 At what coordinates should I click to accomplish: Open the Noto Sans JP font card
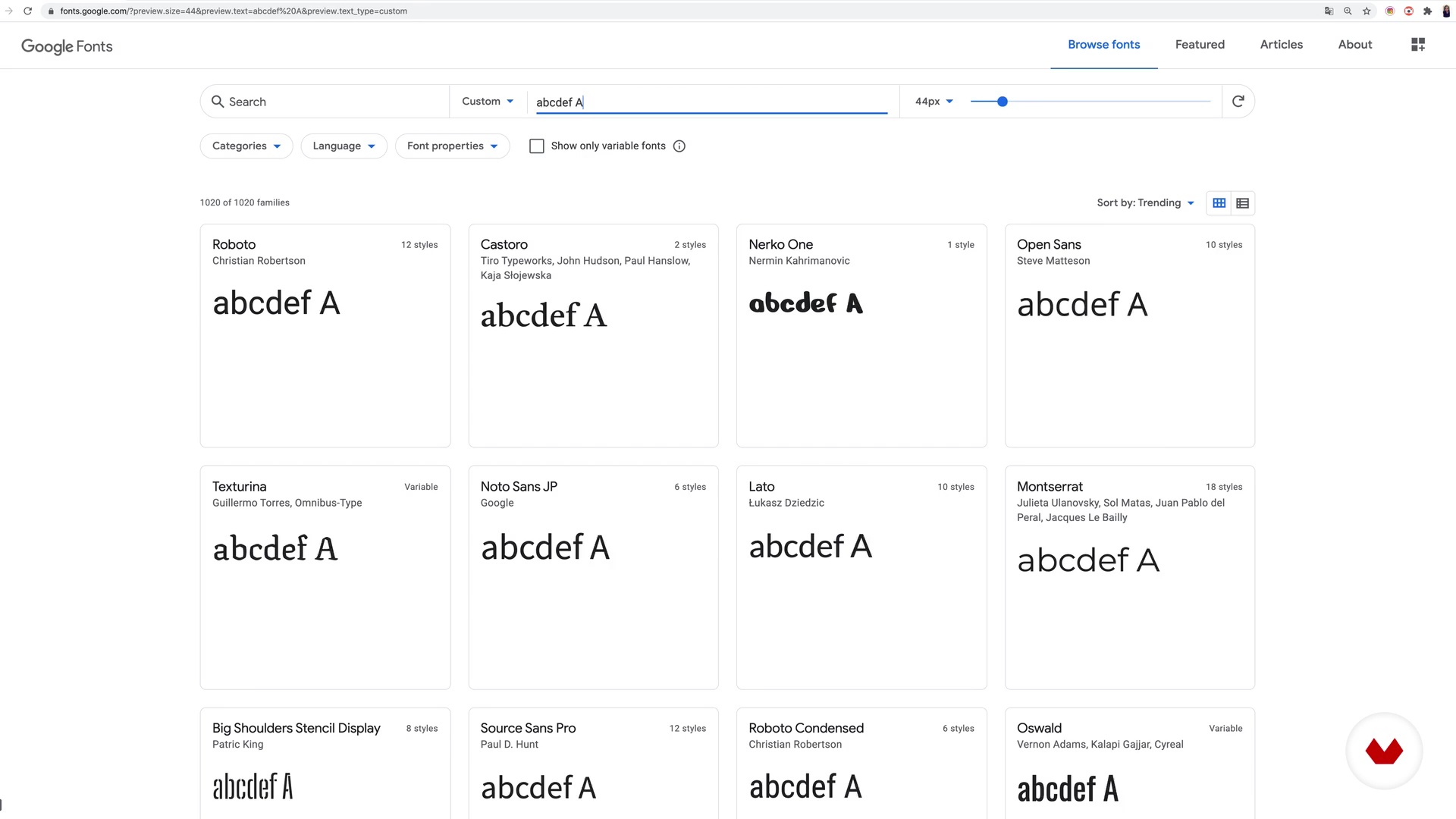pos(593,577)
